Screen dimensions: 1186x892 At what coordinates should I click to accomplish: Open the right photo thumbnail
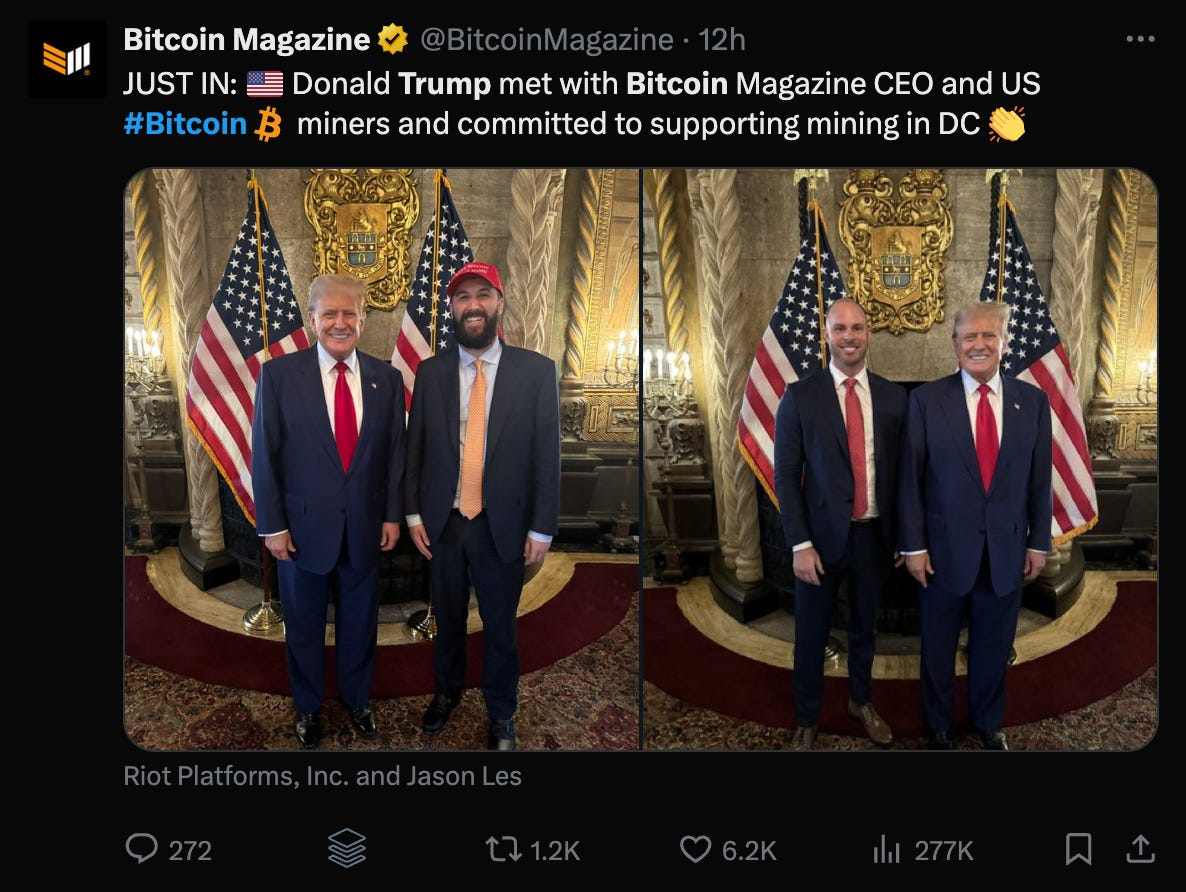pos(900,459)
